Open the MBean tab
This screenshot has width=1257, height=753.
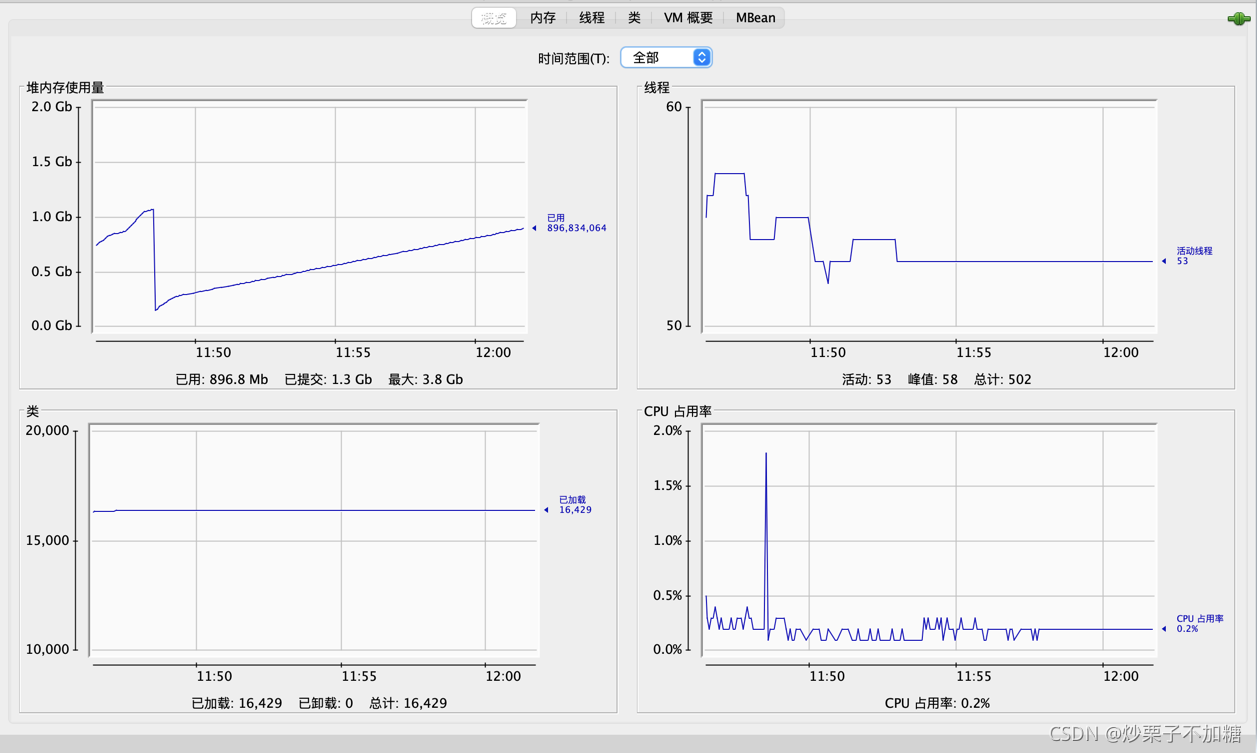[755, 18]
